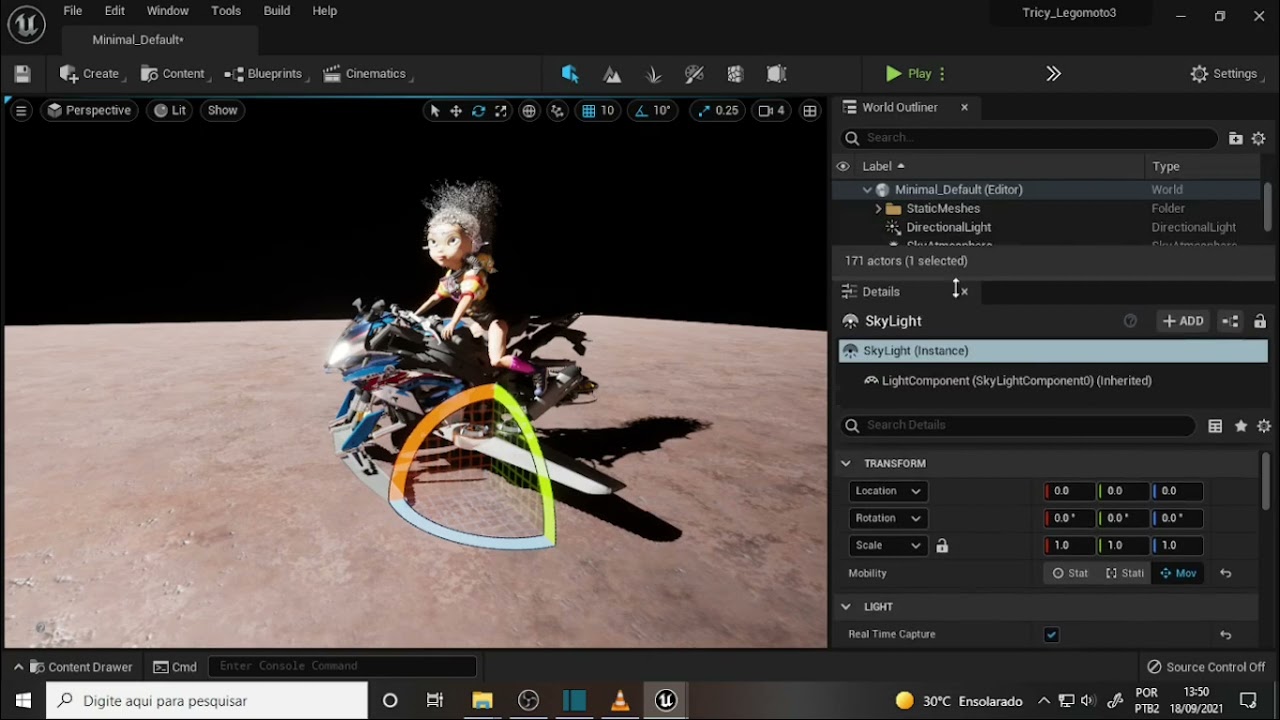Close the World Outliner tab
Viewport: 1280px width, 720px height.
tap(964, 108)
